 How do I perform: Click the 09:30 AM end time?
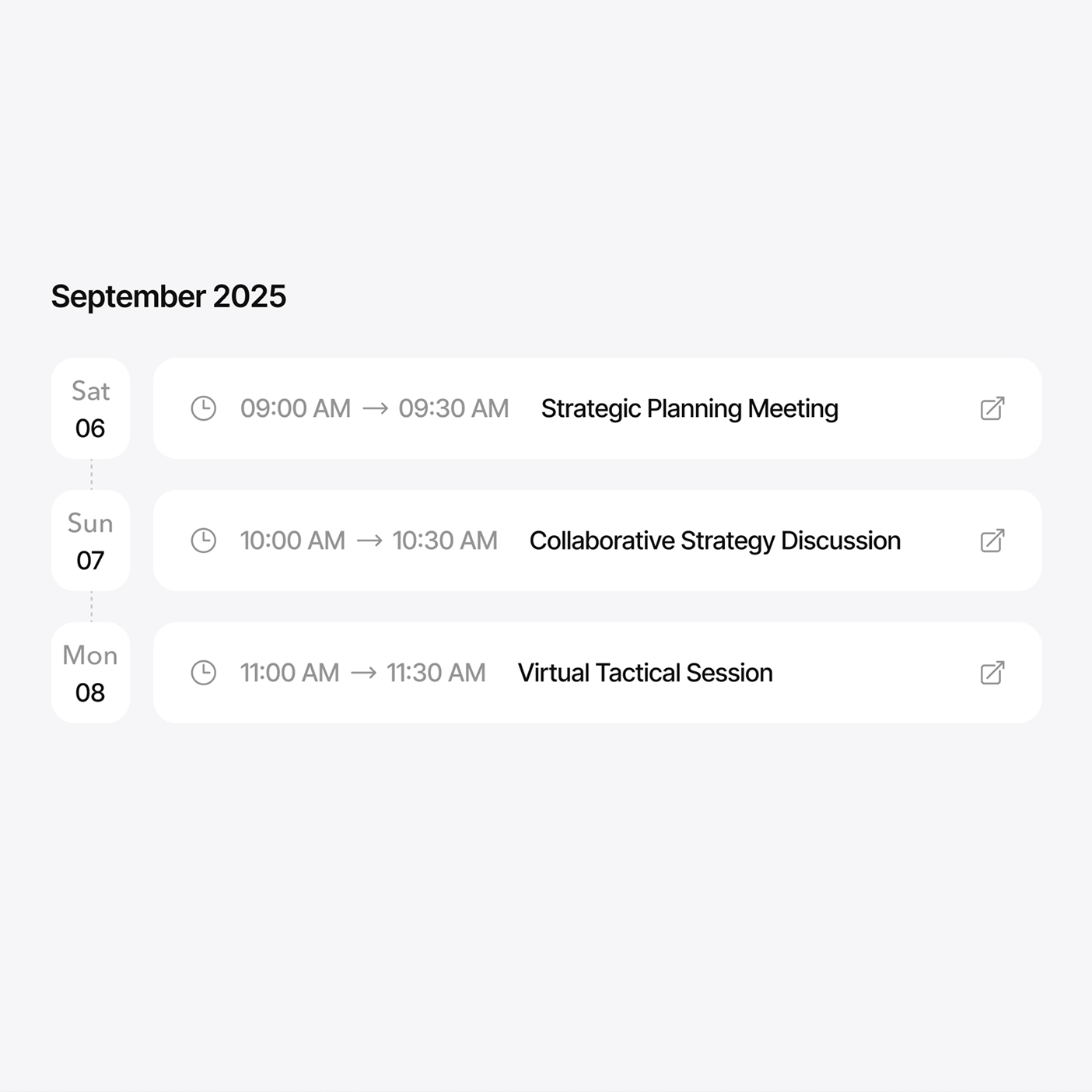click(x=454, y=408)
